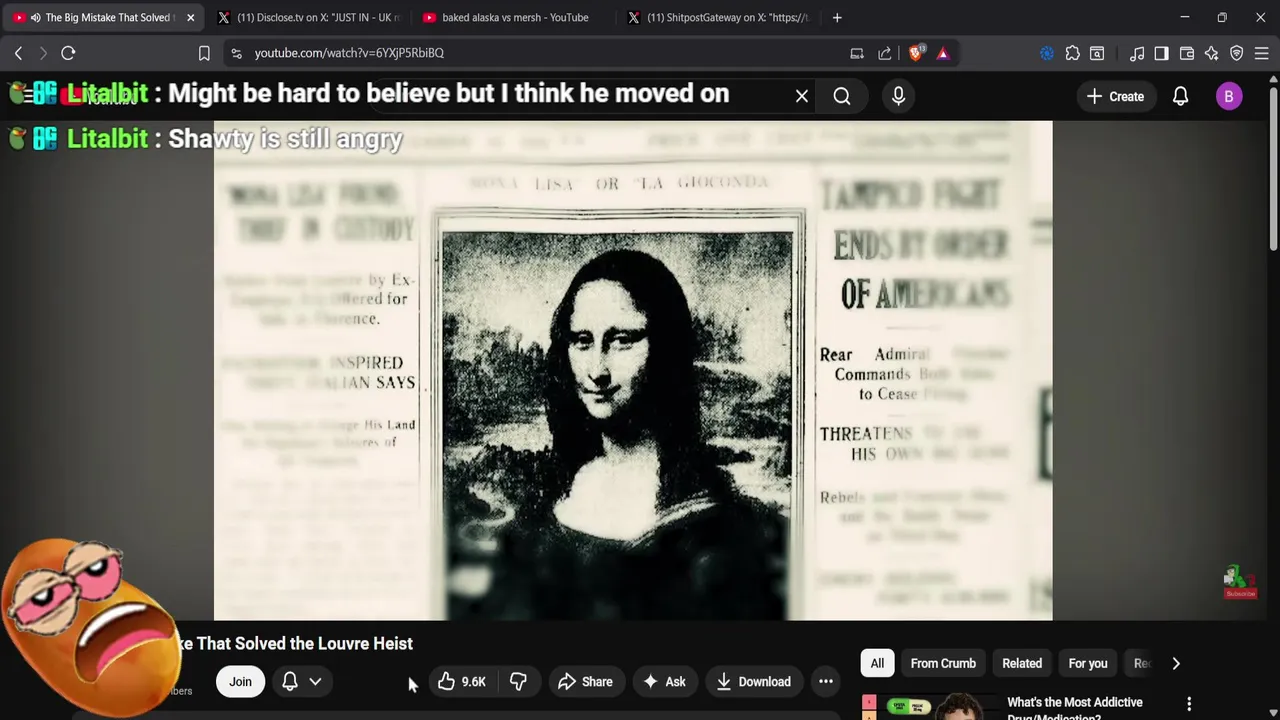Open install app icon in address bar
Image resolution: width=1280 pixels, height=720 pixels.
pyautogui.click(x=857, y=53)
